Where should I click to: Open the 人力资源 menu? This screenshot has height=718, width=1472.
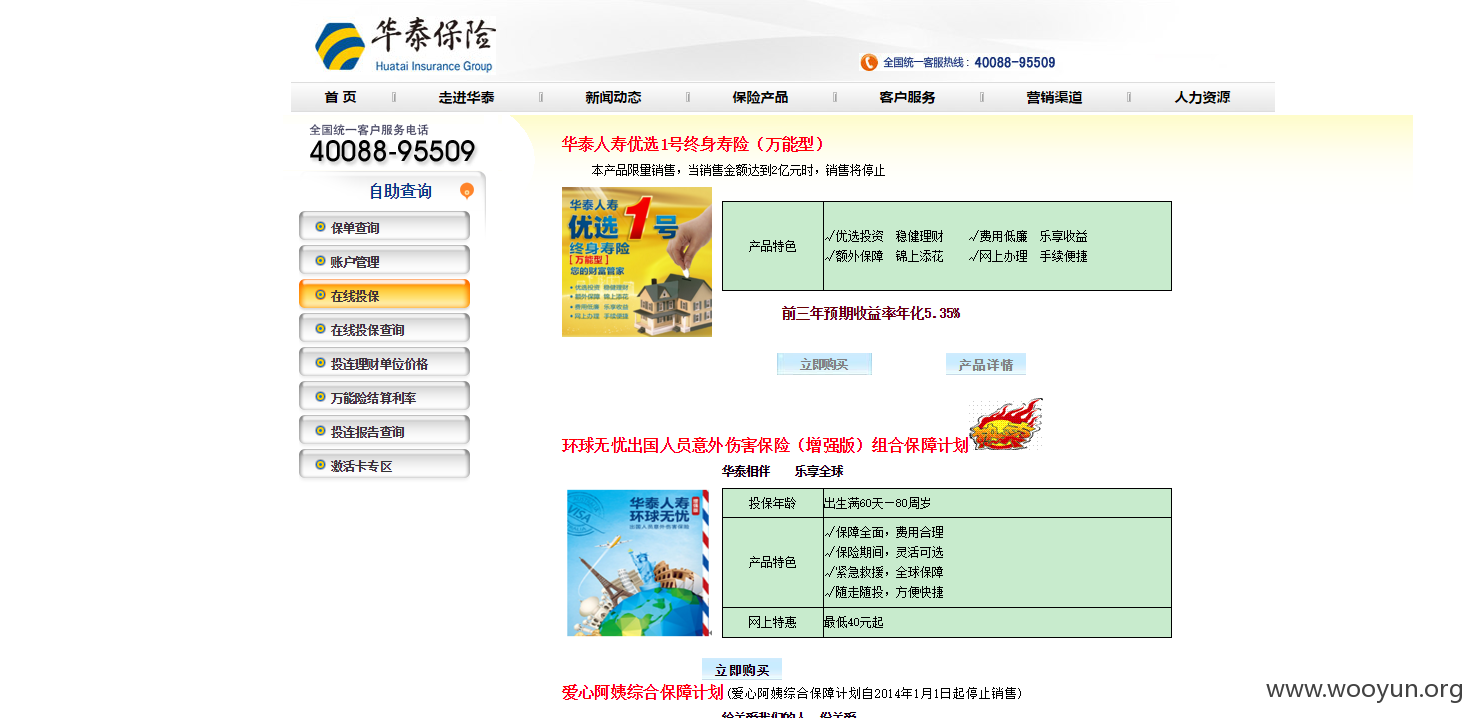pos(1202,97)
